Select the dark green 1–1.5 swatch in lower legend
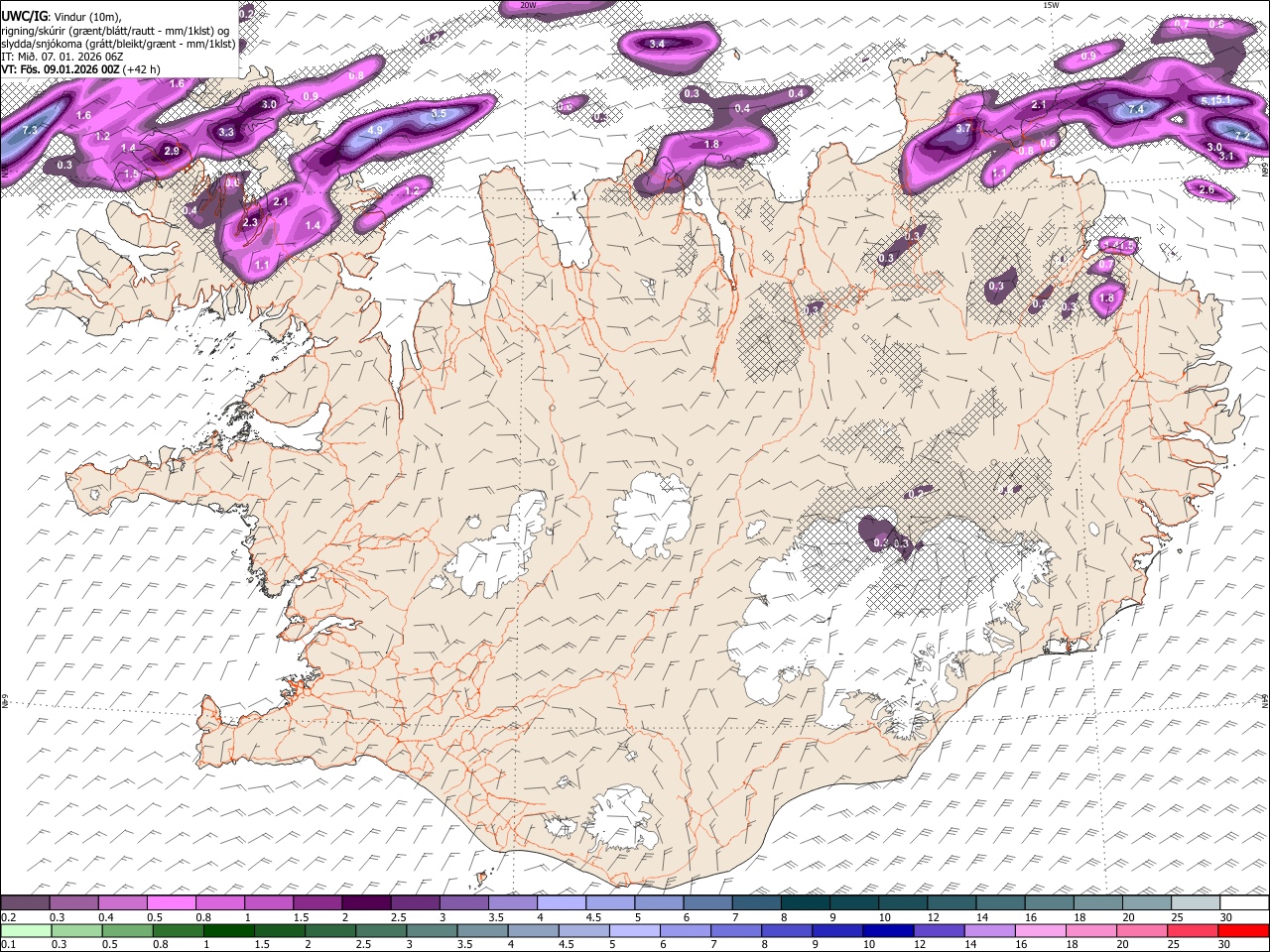This screenshot has height=952, width=1270. pyautogui.click(x=228, y=930)
